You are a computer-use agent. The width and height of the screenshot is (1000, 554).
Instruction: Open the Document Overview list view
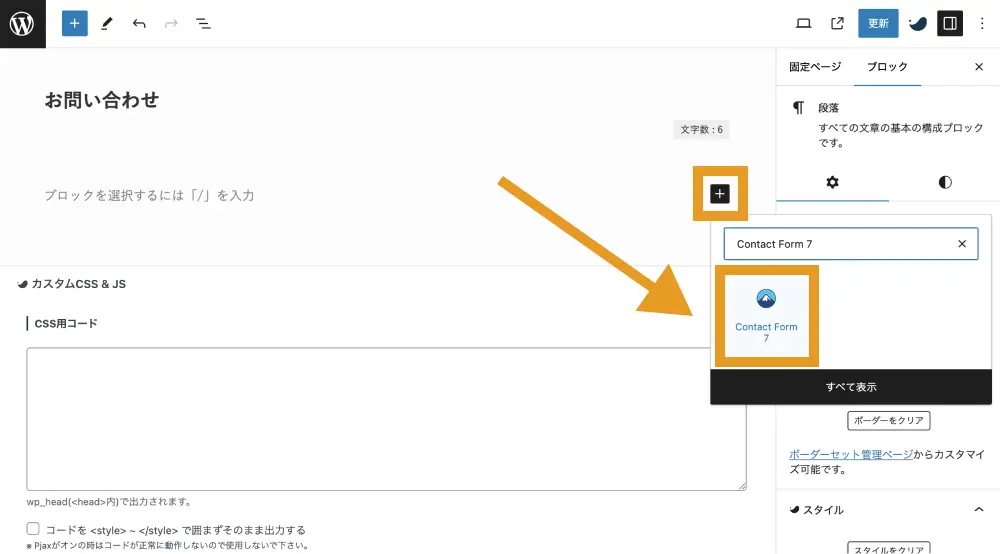pyautogui.click(x=203, y=23)
